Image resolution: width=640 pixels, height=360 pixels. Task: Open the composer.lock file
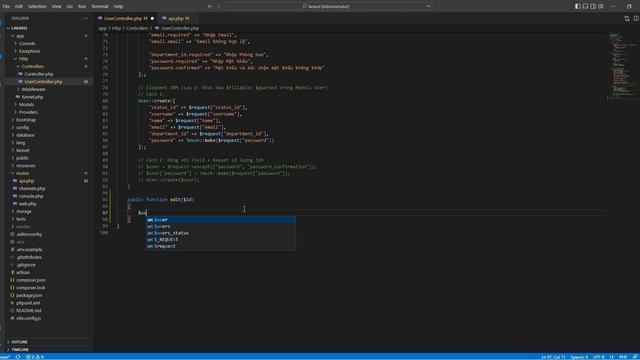pyautogui.click(x=30, y=288)
